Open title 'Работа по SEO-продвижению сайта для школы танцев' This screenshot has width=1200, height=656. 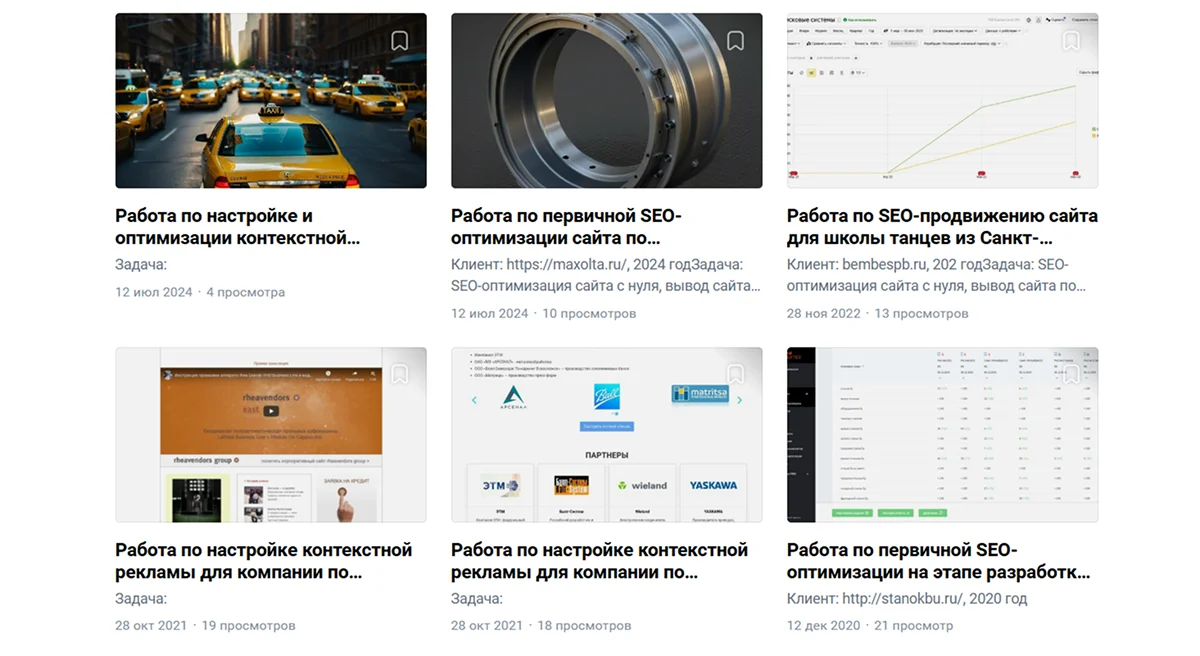(942, 227)
